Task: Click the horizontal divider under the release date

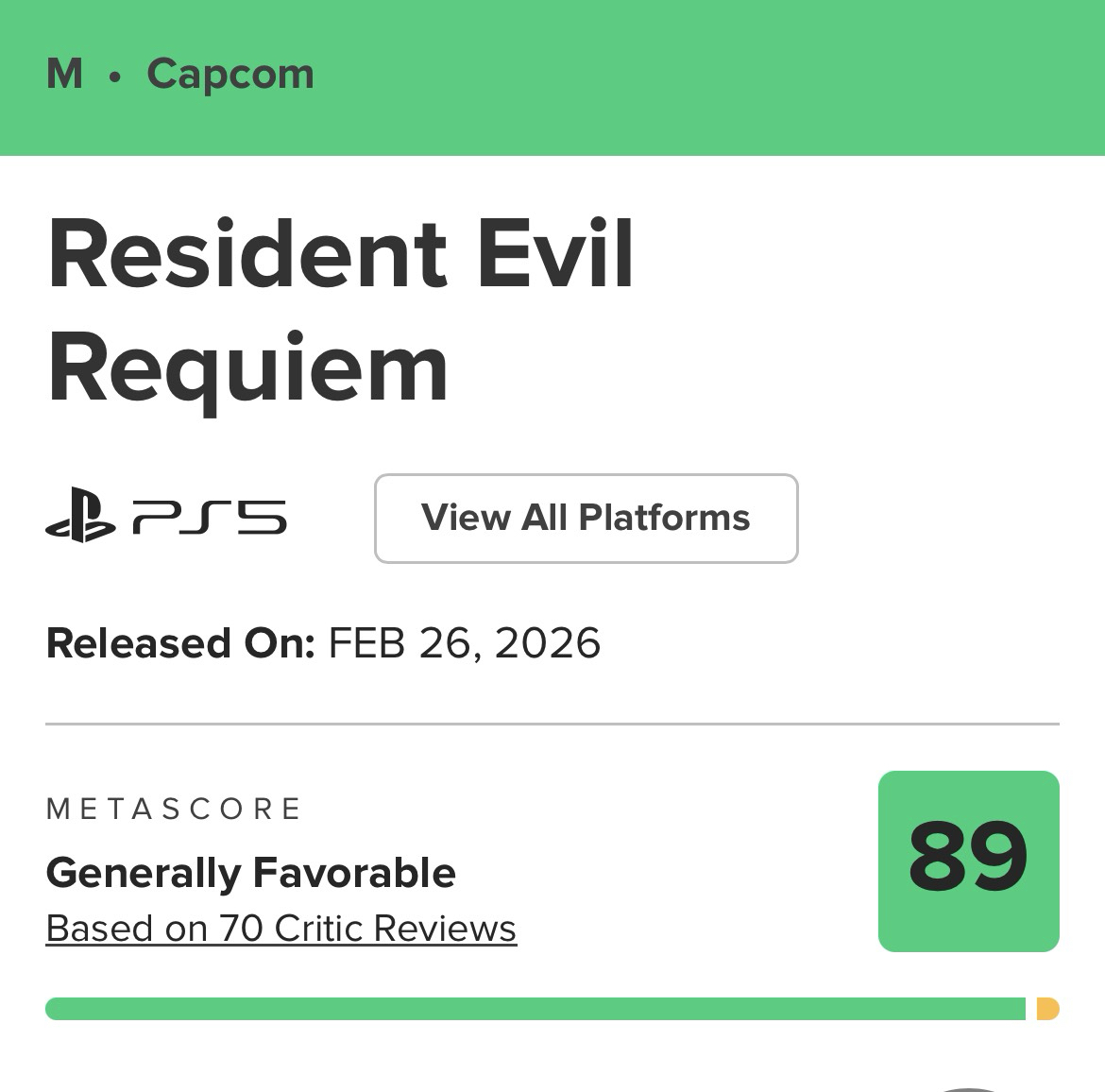Action: tap(552, 724)
